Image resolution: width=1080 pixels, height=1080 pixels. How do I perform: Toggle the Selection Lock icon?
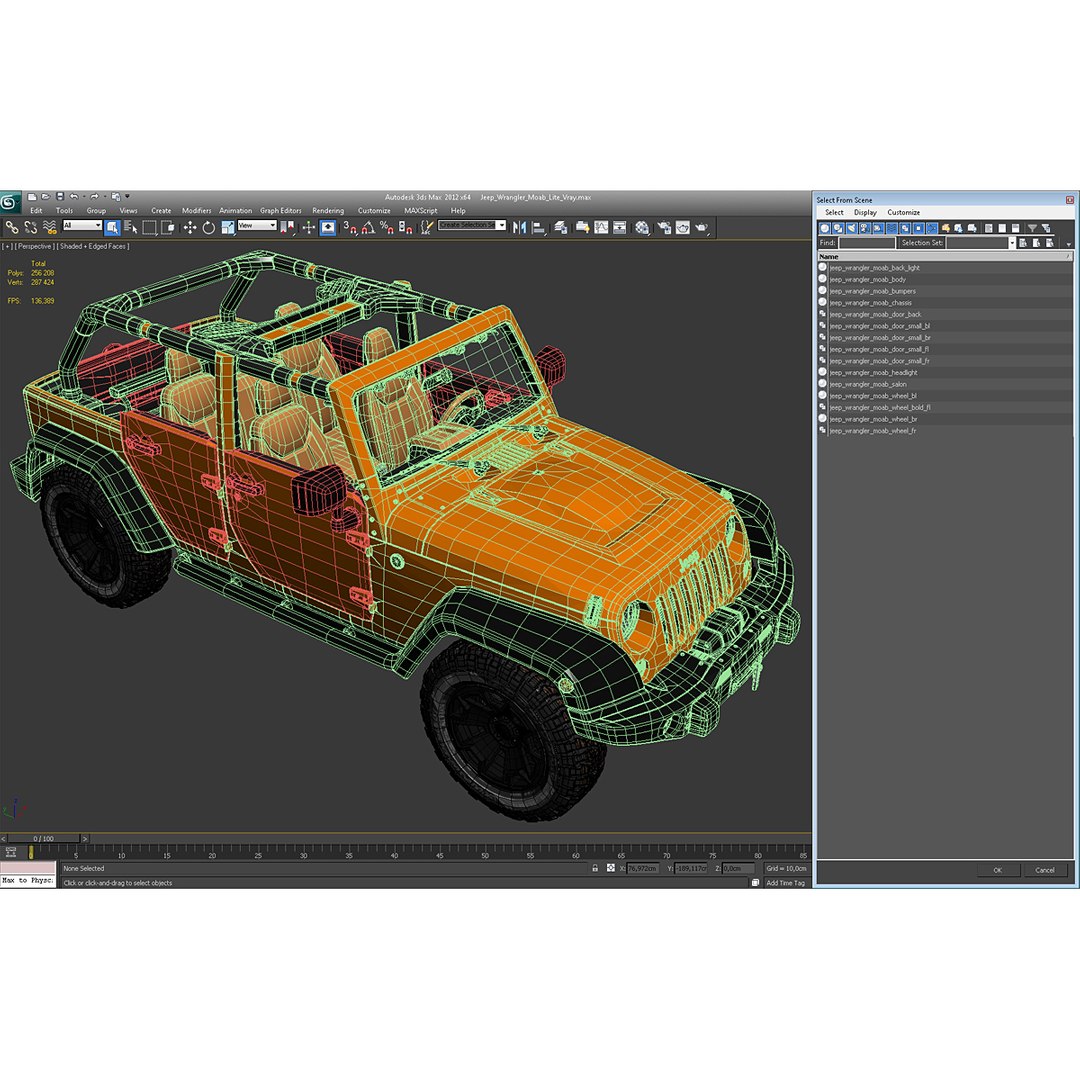595,868
